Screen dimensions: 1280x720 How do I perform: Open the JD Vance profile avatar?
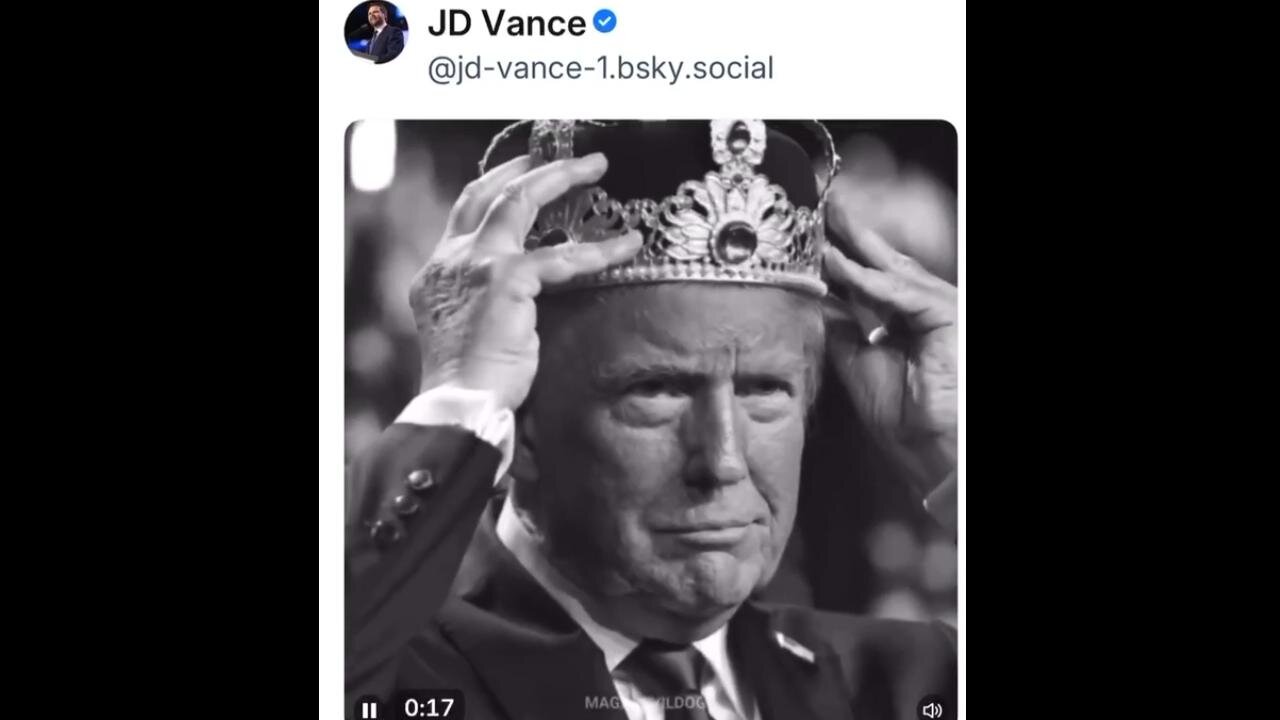click(x=376, y=32)
